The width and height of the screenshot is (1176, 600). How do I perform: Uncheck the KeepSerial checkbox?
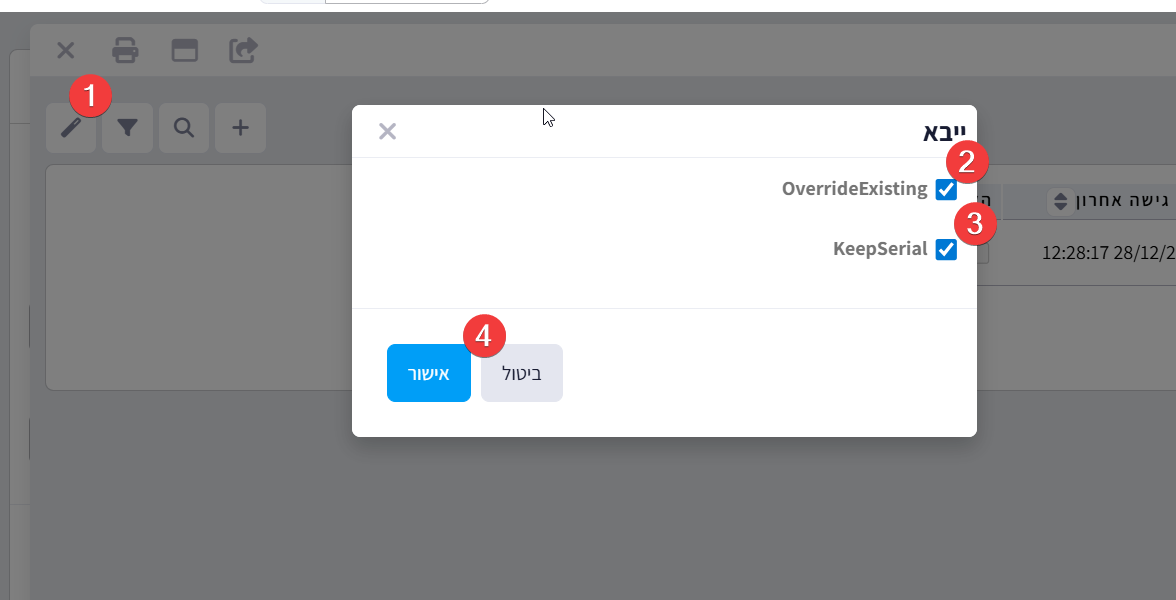pyautogui.click(x=946, y=250)
